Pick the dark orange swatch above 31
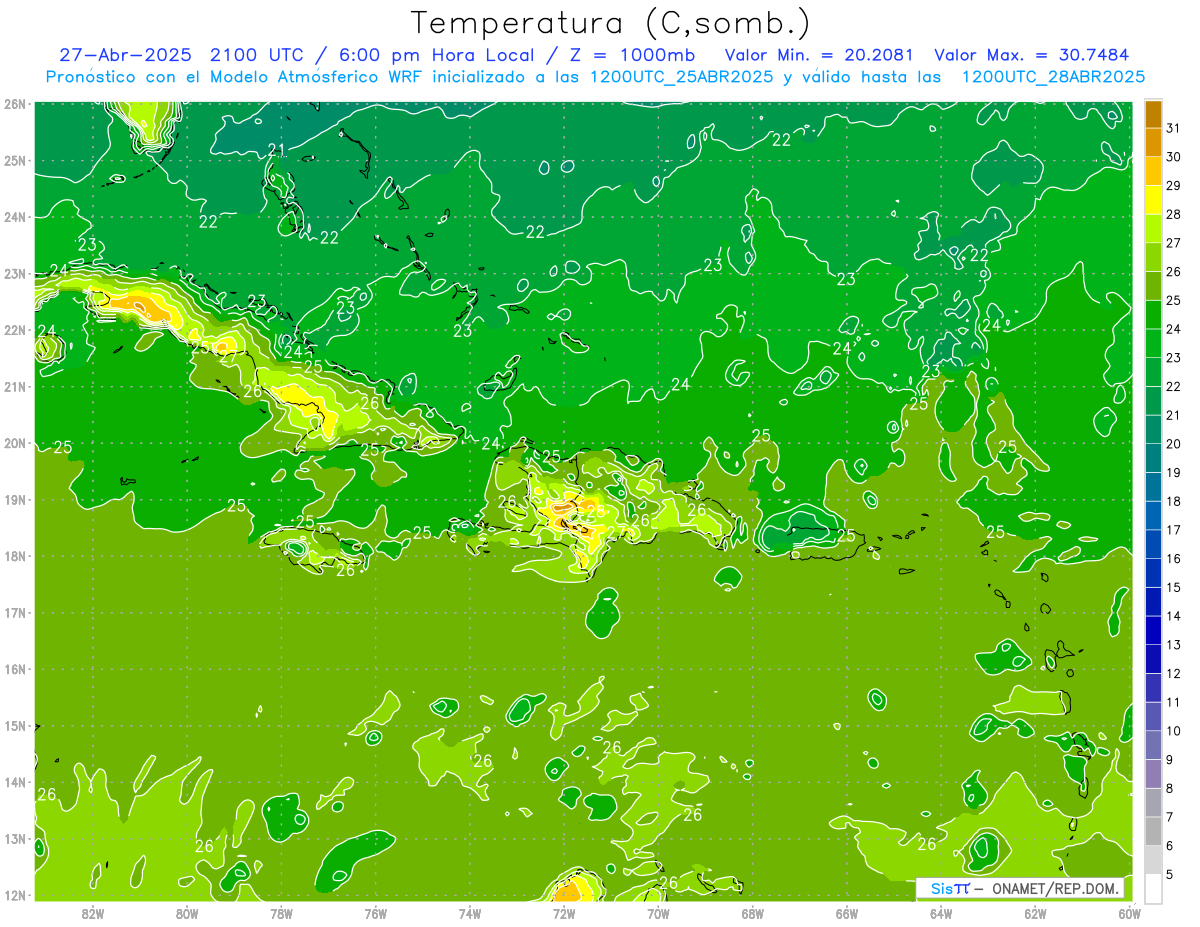The width and height of the screenshot is (1200, 927). (1153, 114)
